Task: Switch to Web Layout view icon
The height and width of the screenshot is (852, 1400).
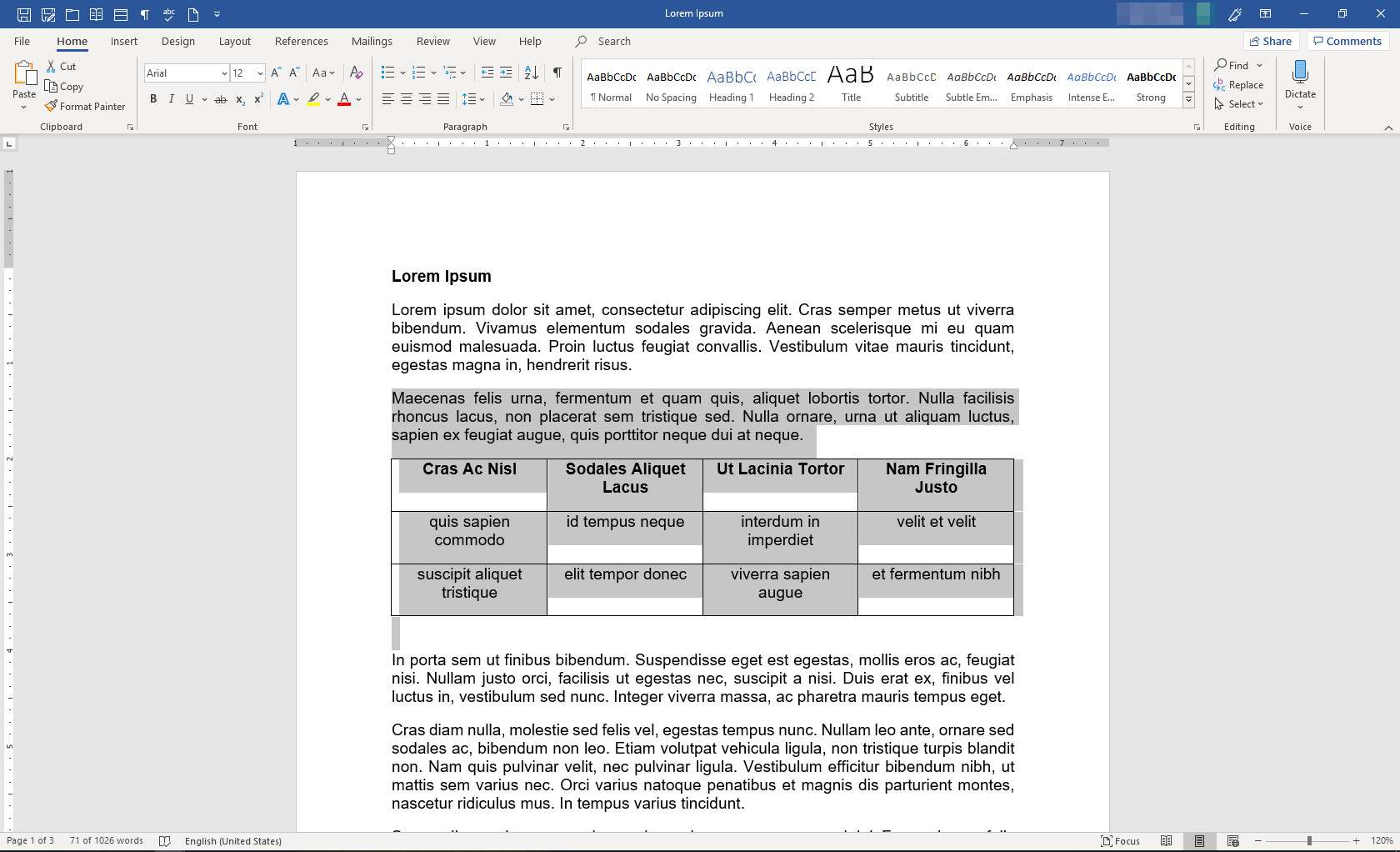Action: 1233,841
